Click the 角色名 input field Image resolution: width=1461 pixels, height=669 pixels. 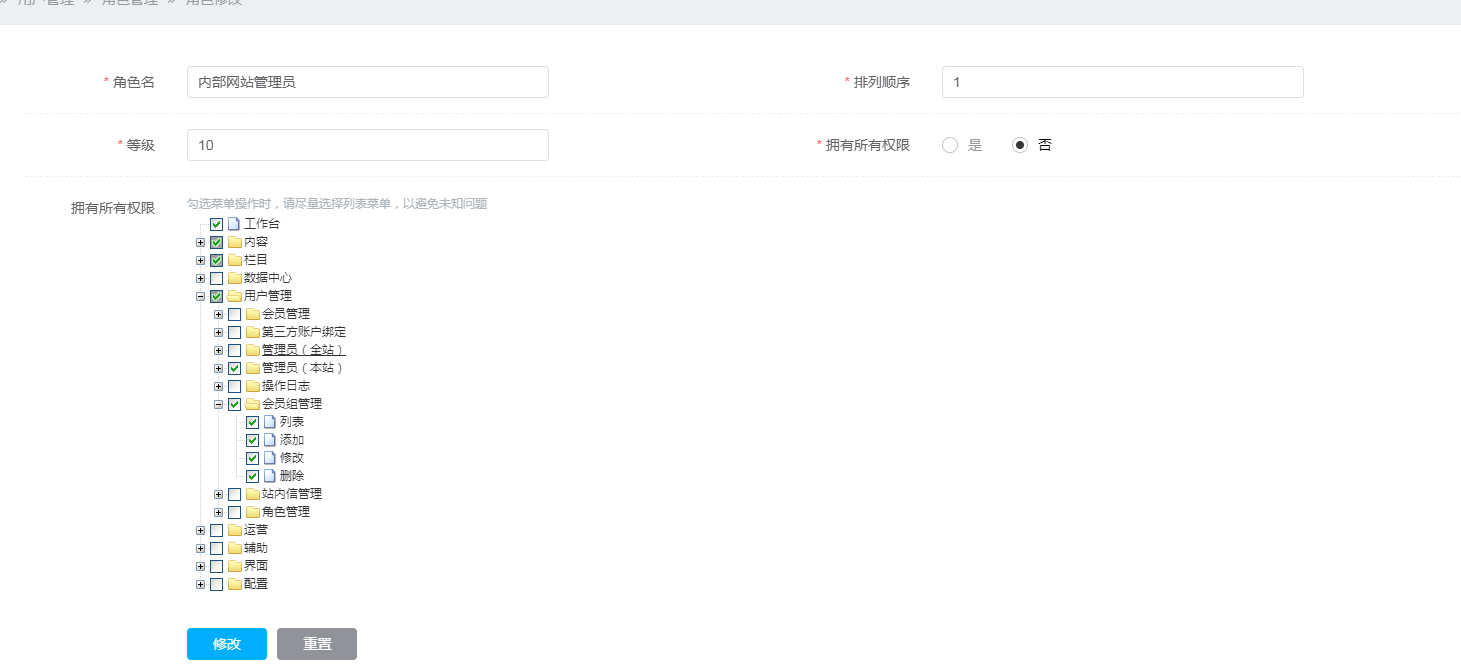pos(368,82)
